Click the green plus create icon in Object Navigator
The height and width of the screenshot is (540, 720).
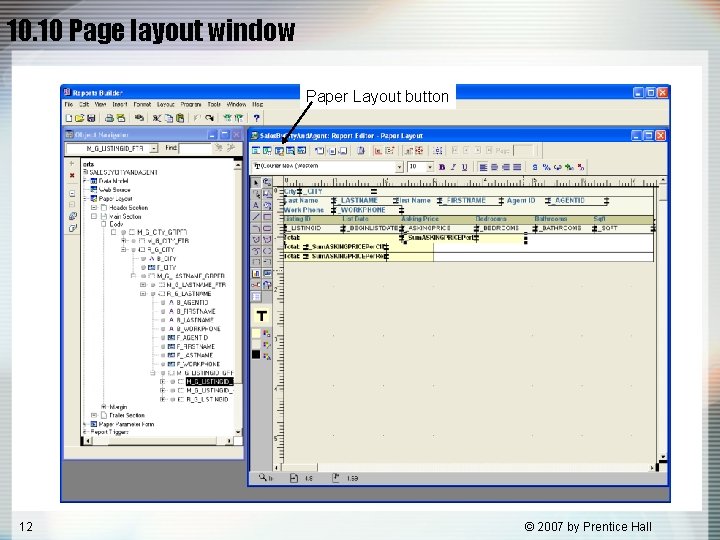pos(72,163)
